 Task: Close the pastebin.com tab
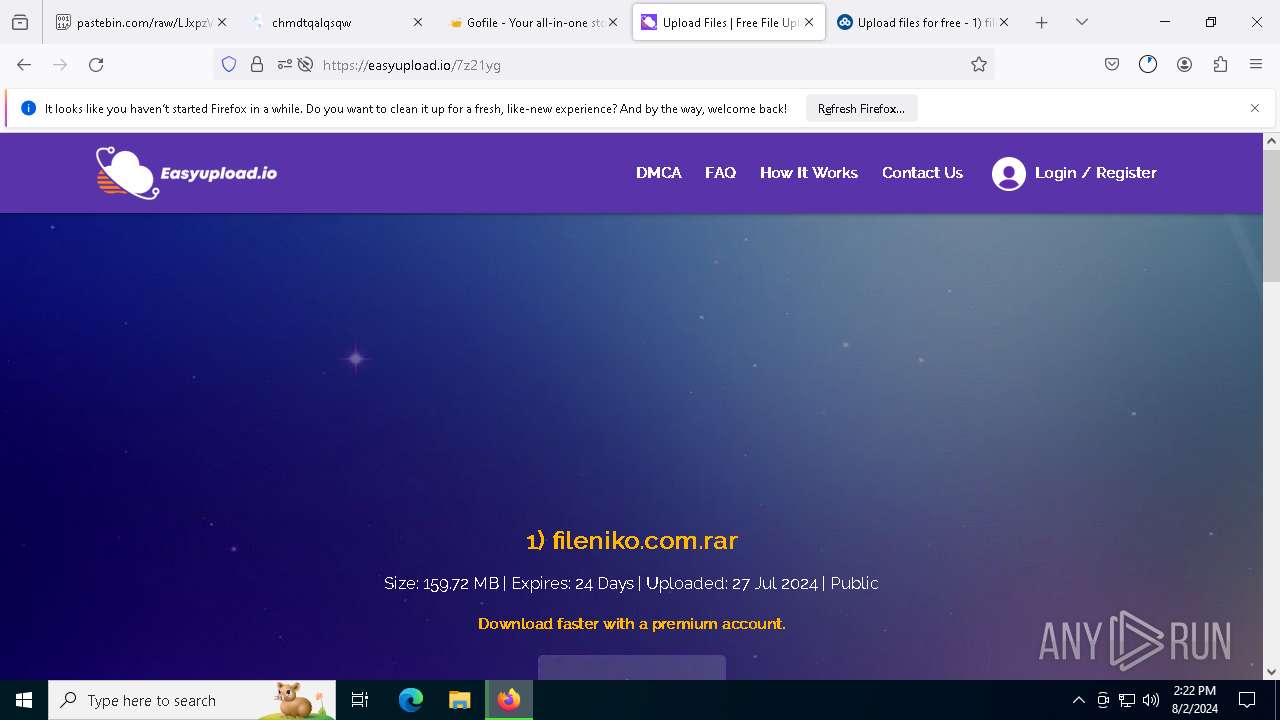(222, 22)
